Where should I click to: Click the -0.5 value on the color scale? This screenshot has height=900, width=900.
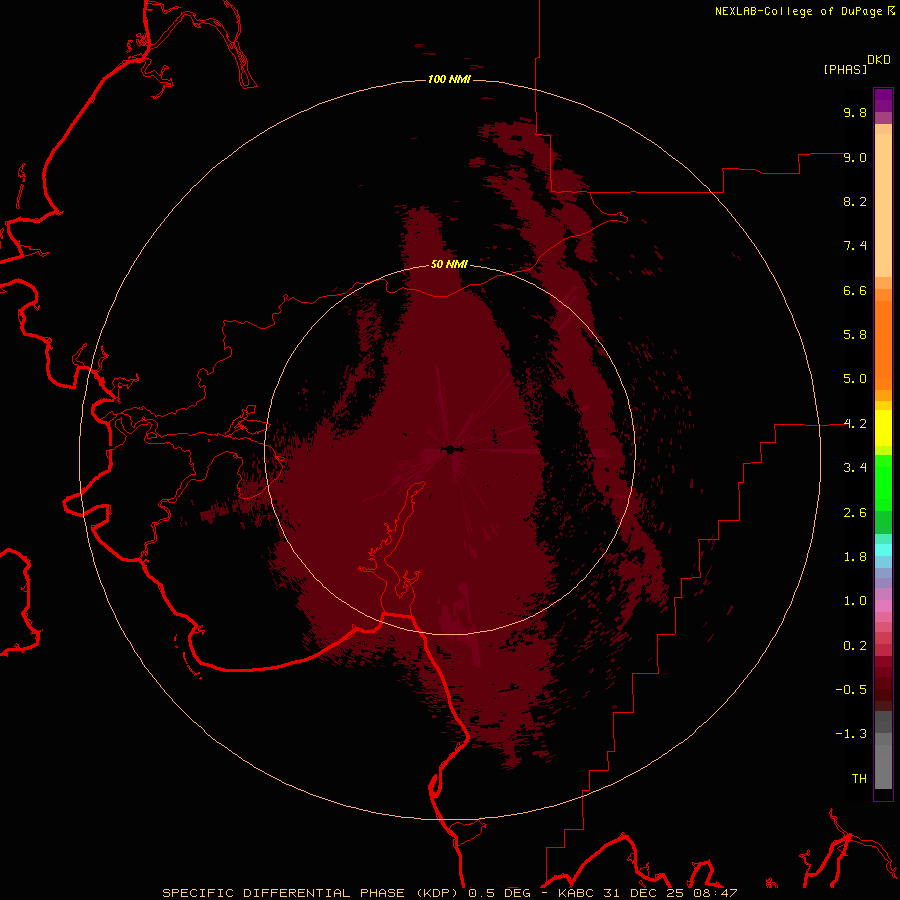[851, 690]
